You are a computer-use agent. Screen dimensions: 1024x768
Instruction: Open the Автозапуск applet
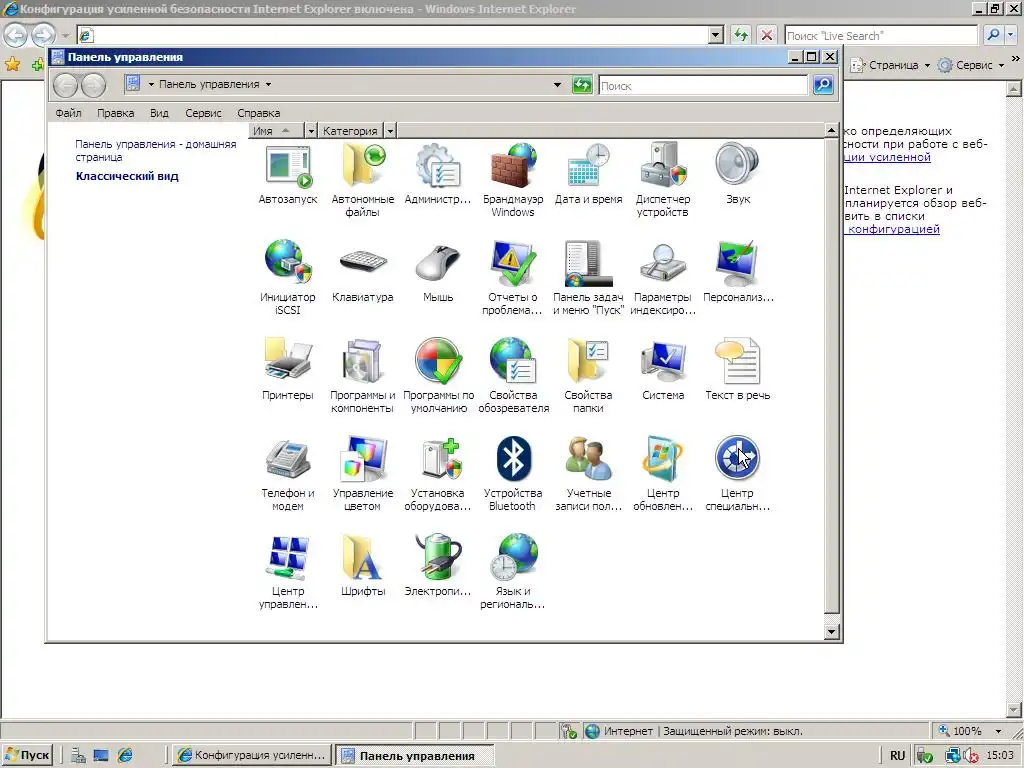[287, 174]
